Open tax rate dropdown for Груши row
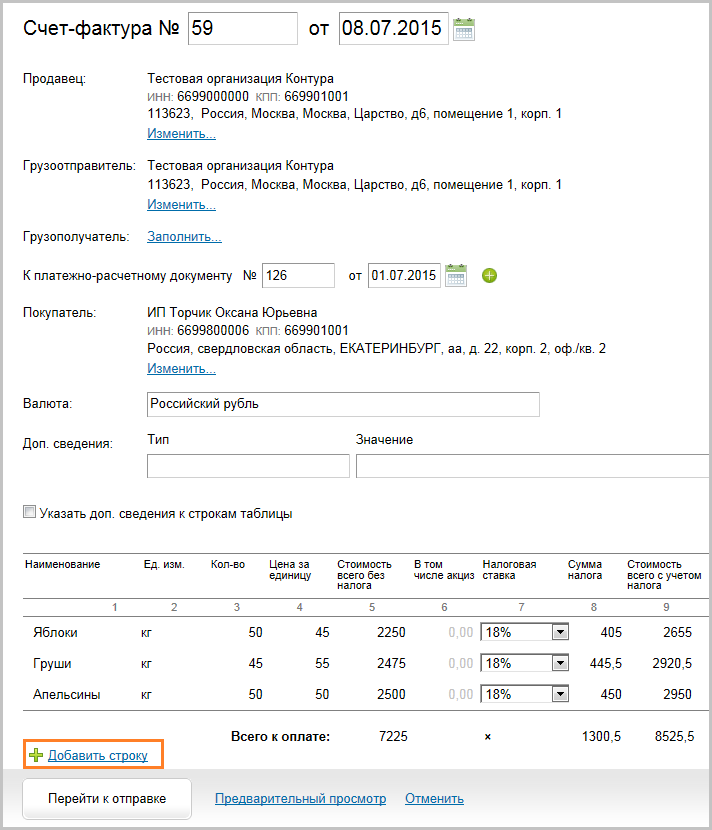The image size is (712, 830). tap(560, 663)
